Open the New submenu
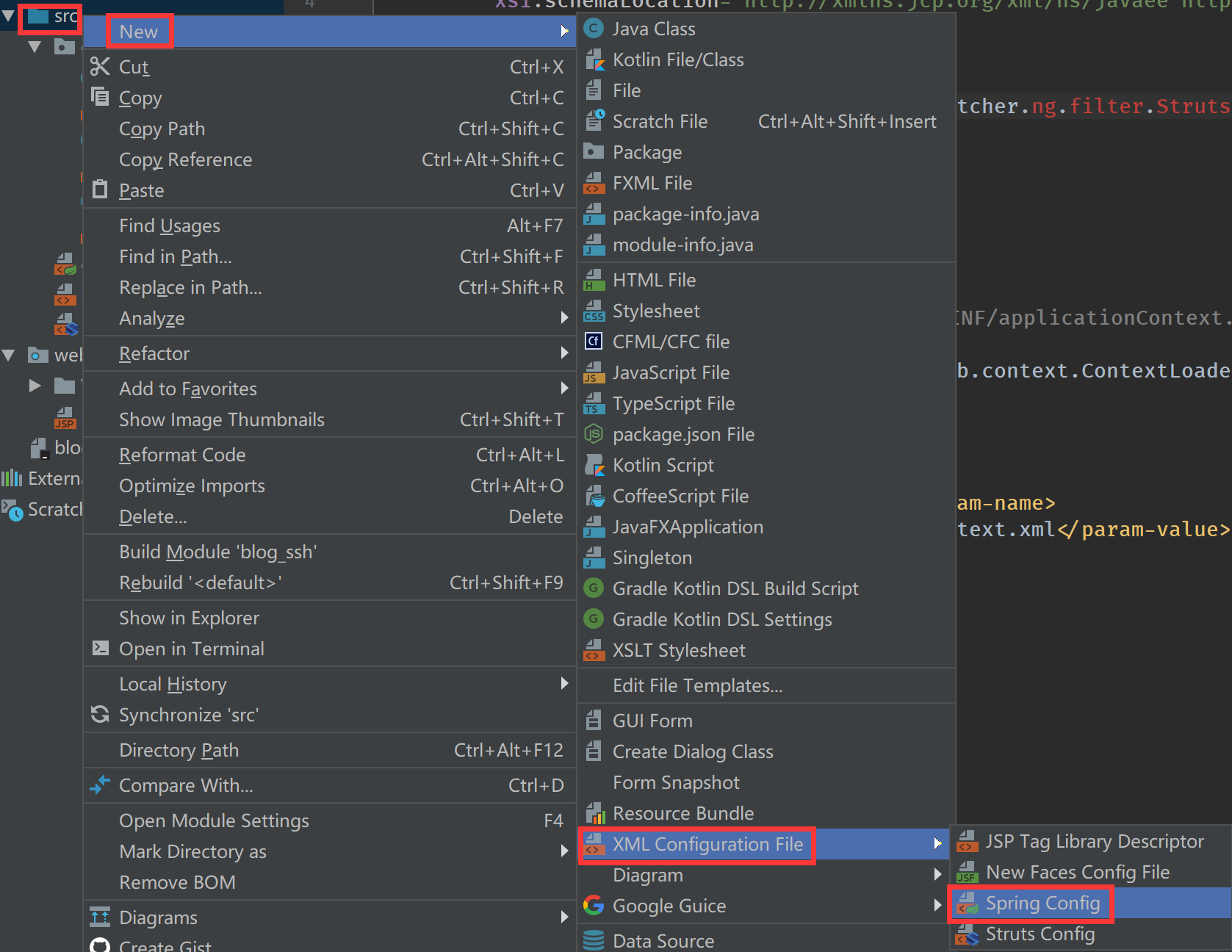1232x952 pixels. coord(329,32)
